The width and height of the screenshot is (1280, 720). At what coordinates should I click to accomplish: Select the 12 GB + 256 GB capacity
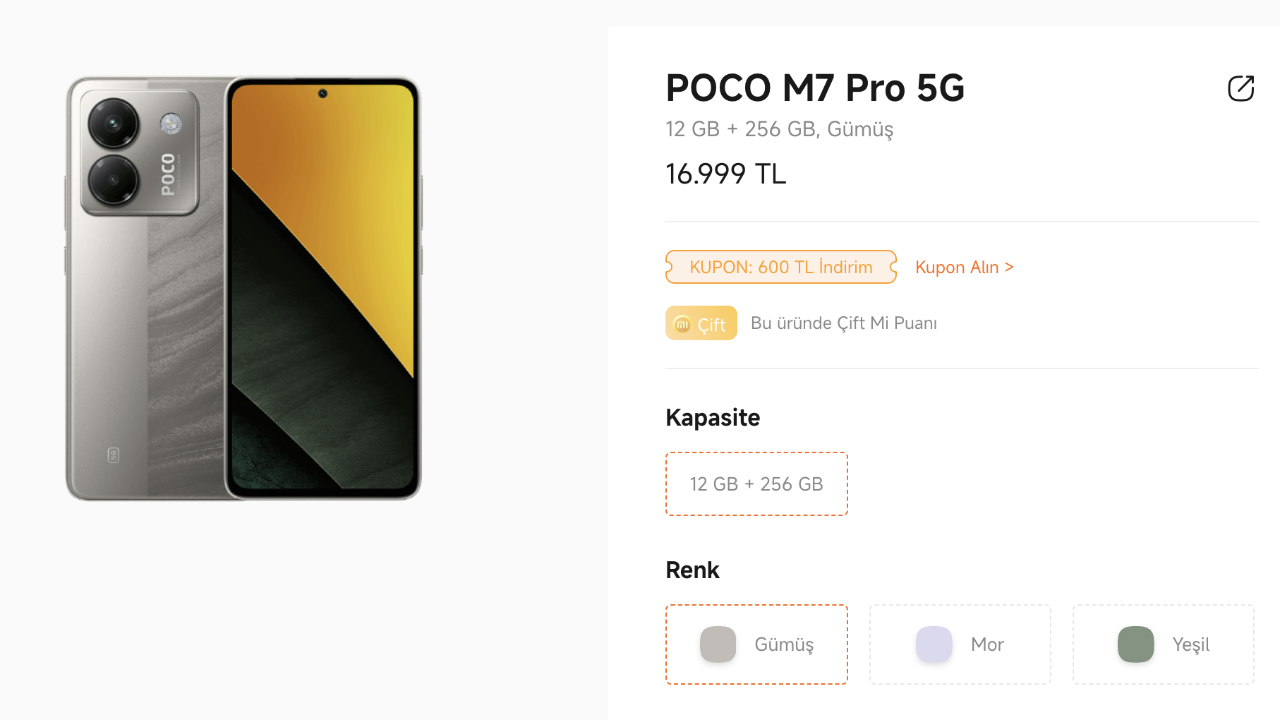pos(756,484)
